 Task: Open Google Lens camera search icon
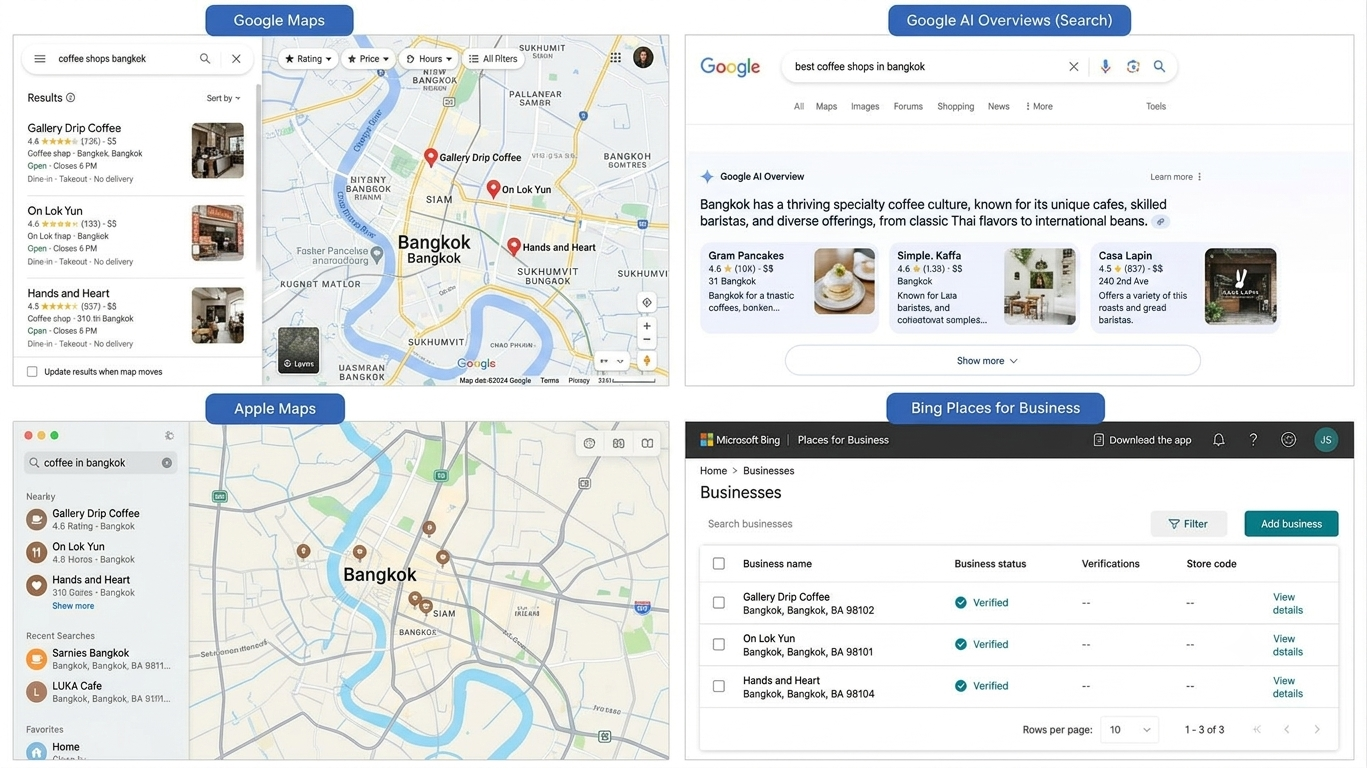[1133, 66]
